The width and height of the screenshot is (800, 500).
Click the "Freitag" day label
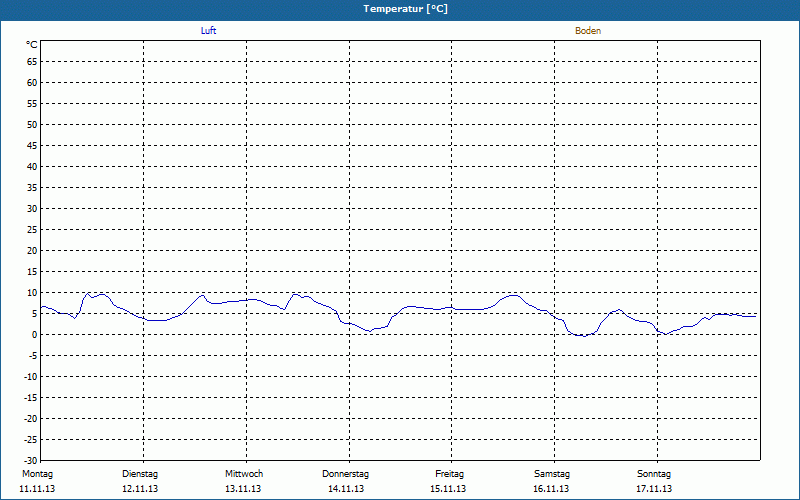click(449, 474)
